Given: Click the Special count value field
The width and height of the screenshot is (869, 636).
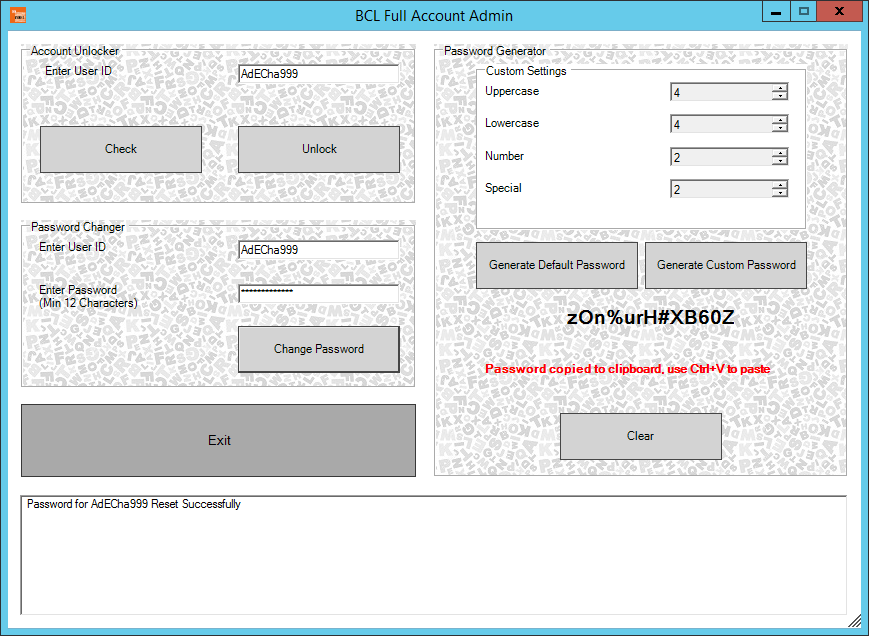Looking at the screenshot, I should click(x=720, y=189).
